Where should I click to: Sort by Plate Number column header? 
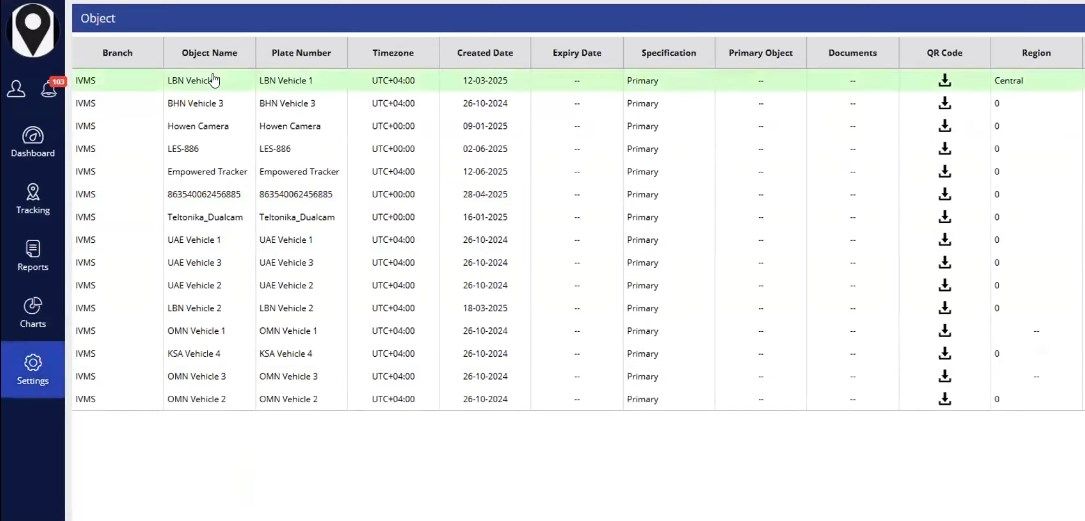click(x=301, y=53)
